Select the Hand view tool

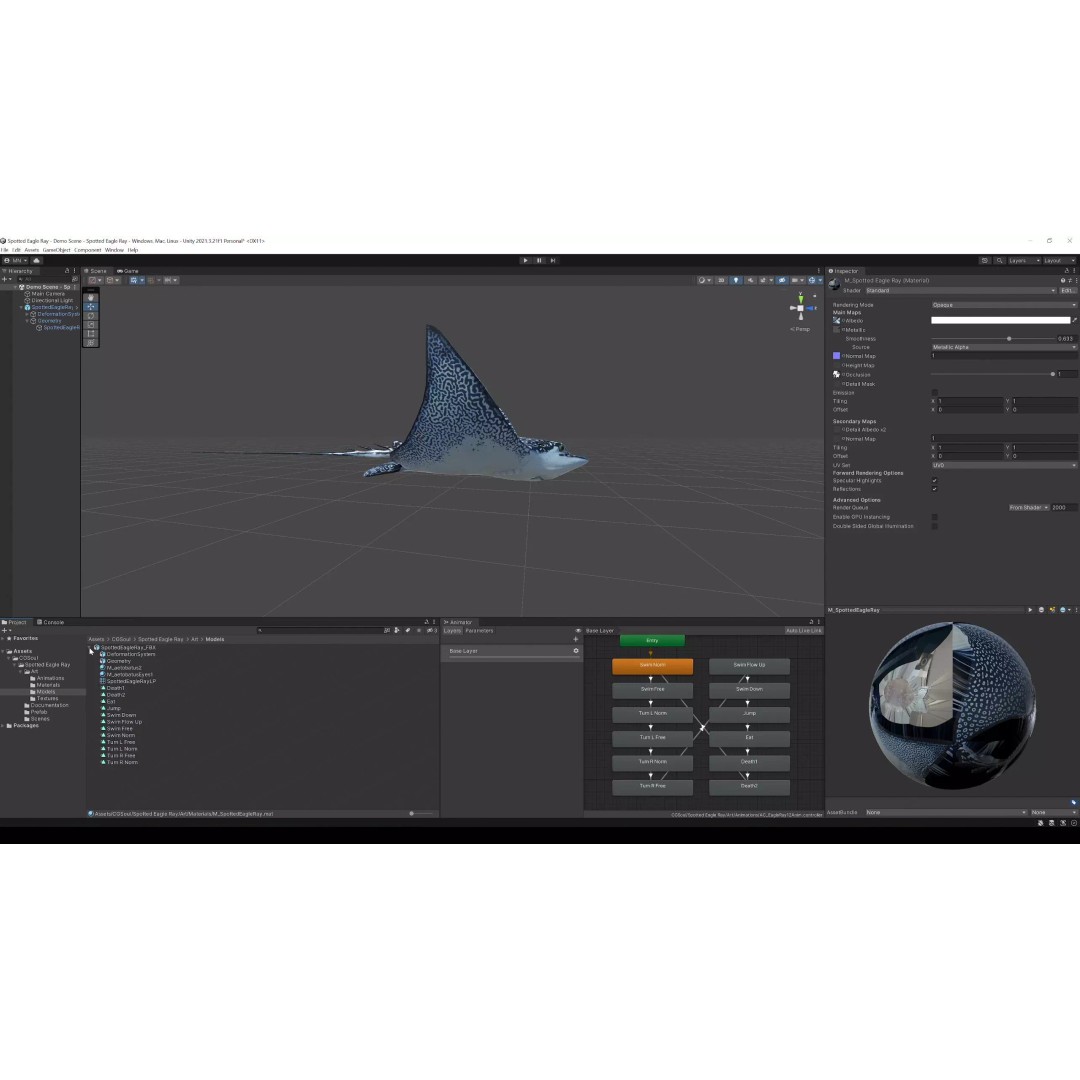(91, 298)
